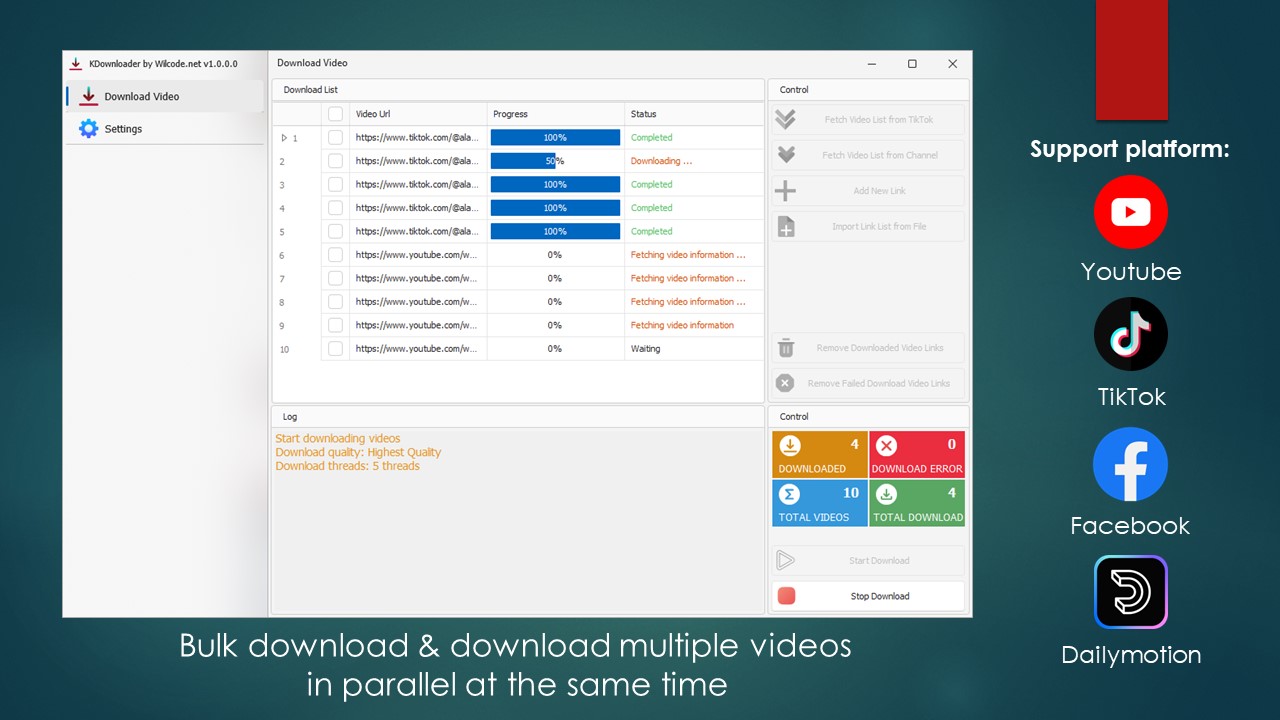The image size is (1280, 720).
Task: Click the Start Download button
Action: pos(867,560)
